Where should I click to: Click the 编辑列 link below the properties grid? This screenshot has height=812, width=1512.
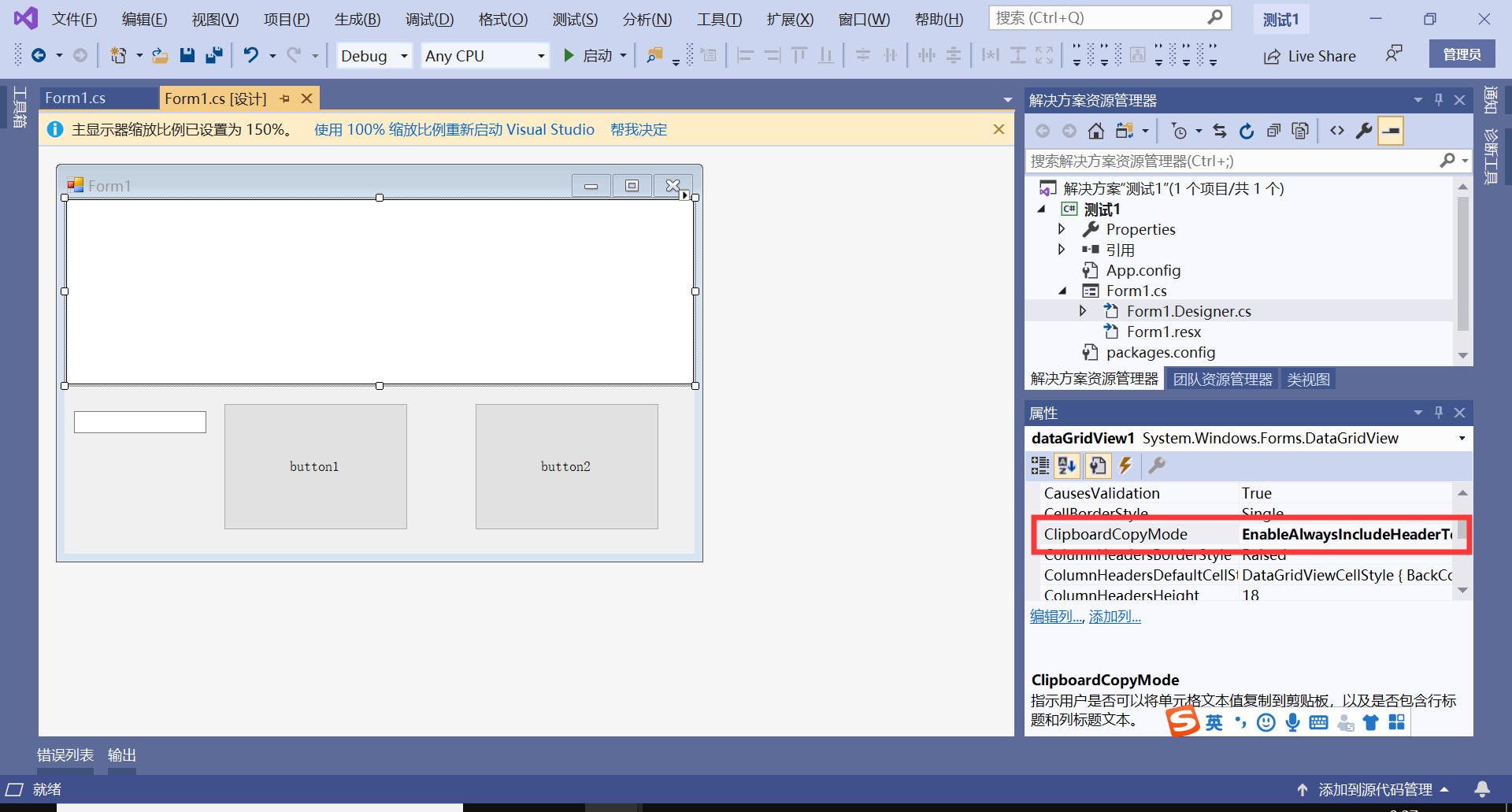[1055, 616]
